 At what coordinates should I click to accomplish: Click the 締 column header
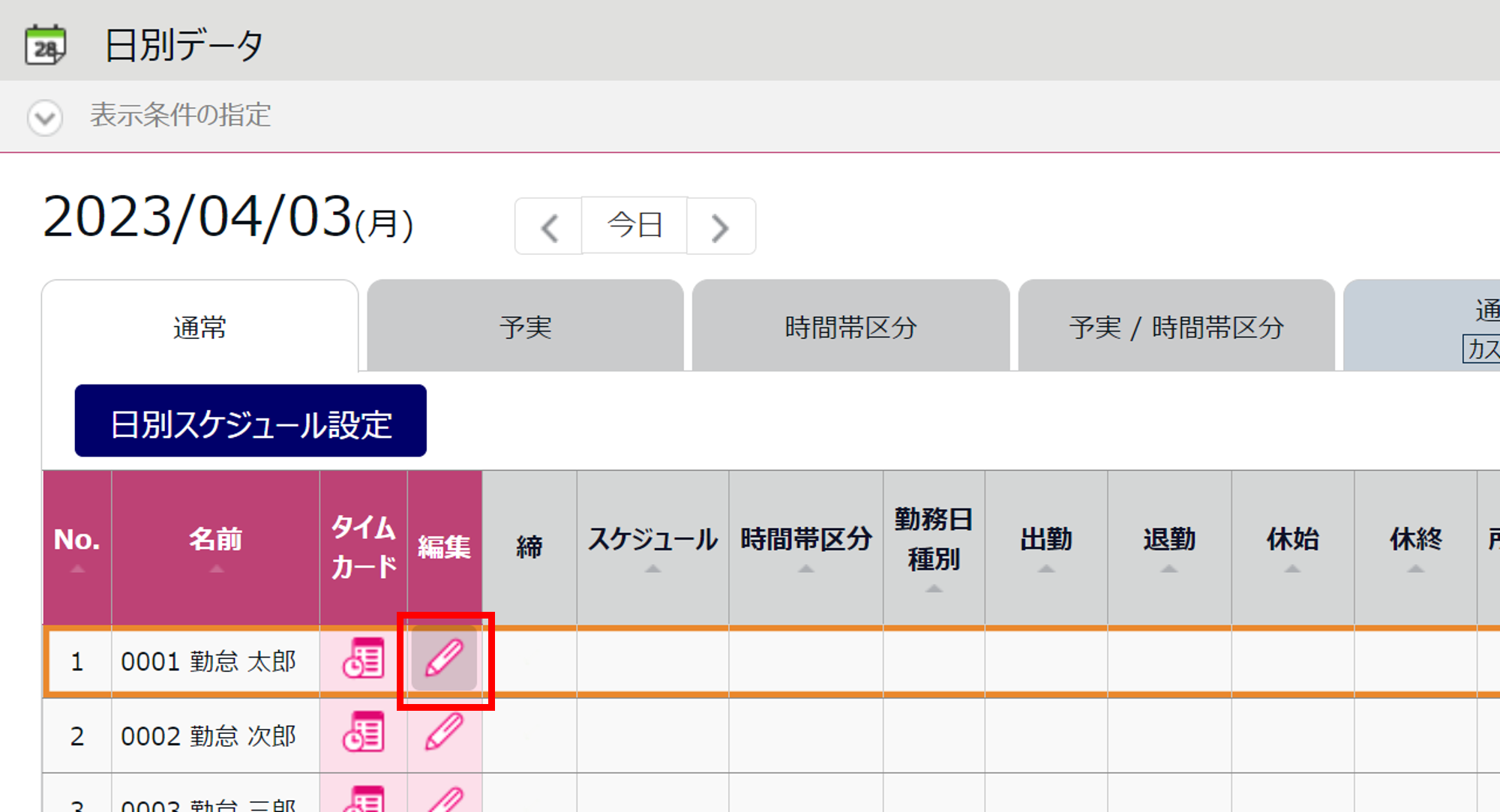(x=529, y=547)
